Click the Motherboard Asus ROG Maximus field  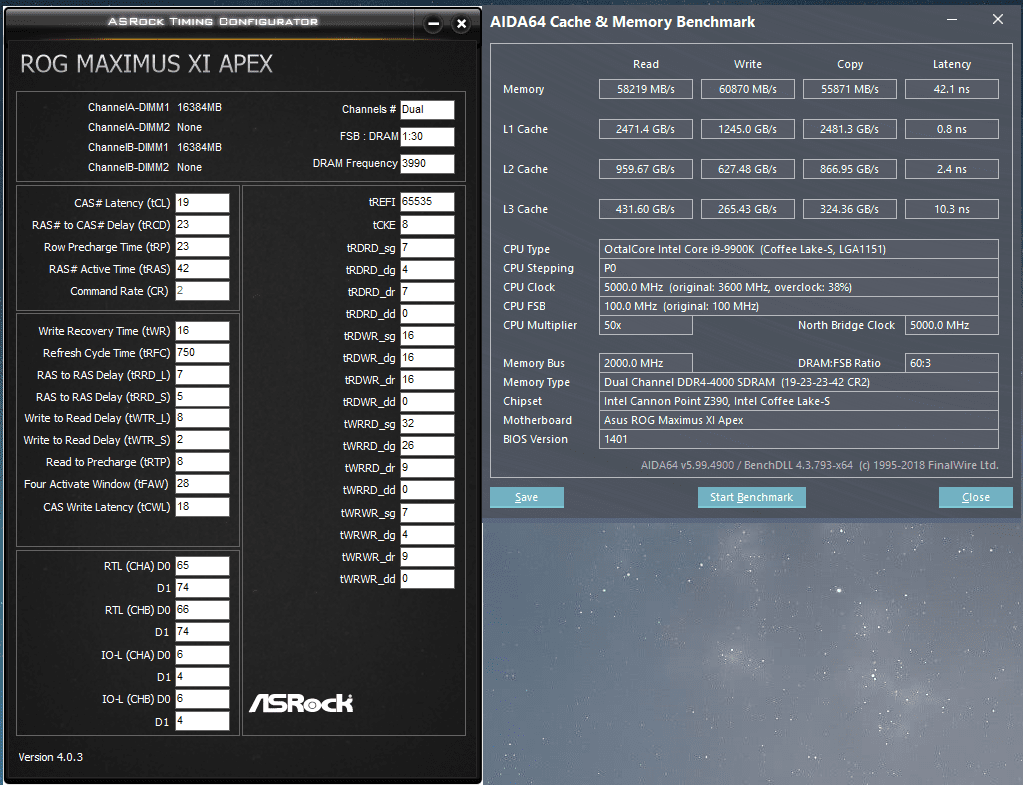(x=799, y=420)
